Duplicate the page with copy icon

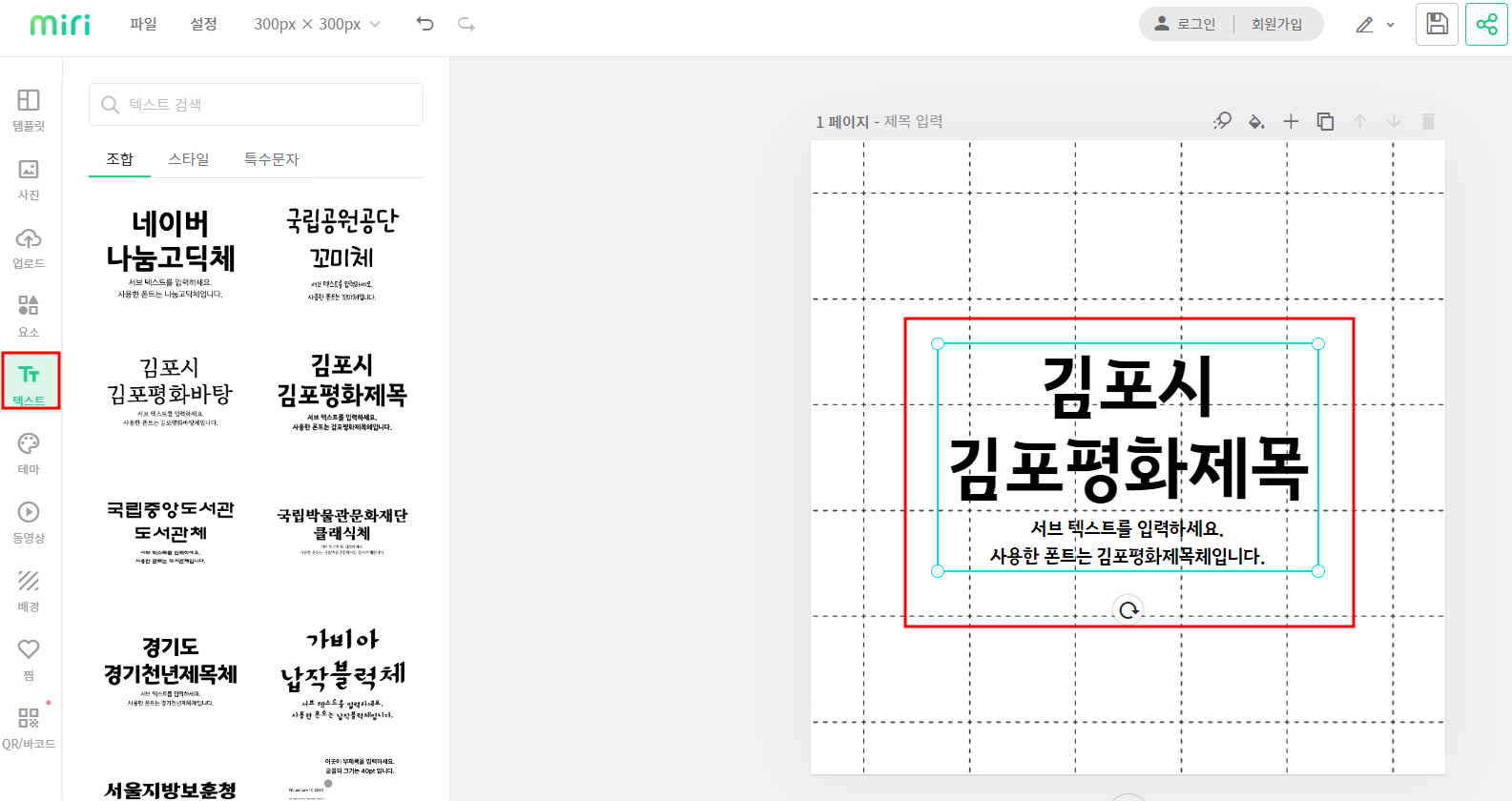point(1325,121)
